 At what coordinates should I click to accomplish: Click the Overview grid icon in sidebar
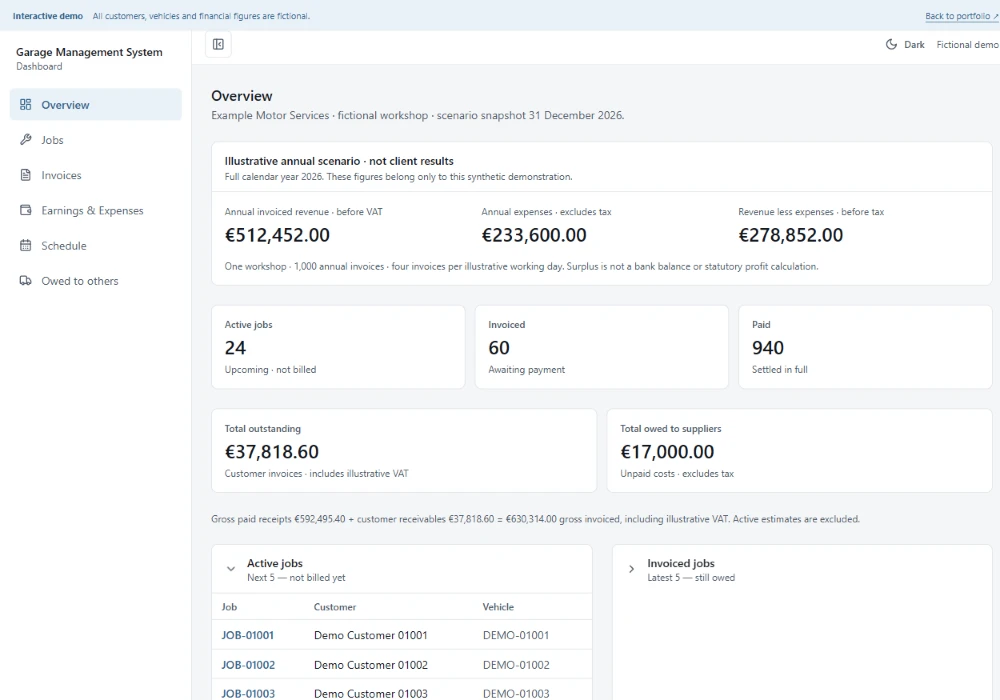(x=26, y=105)
